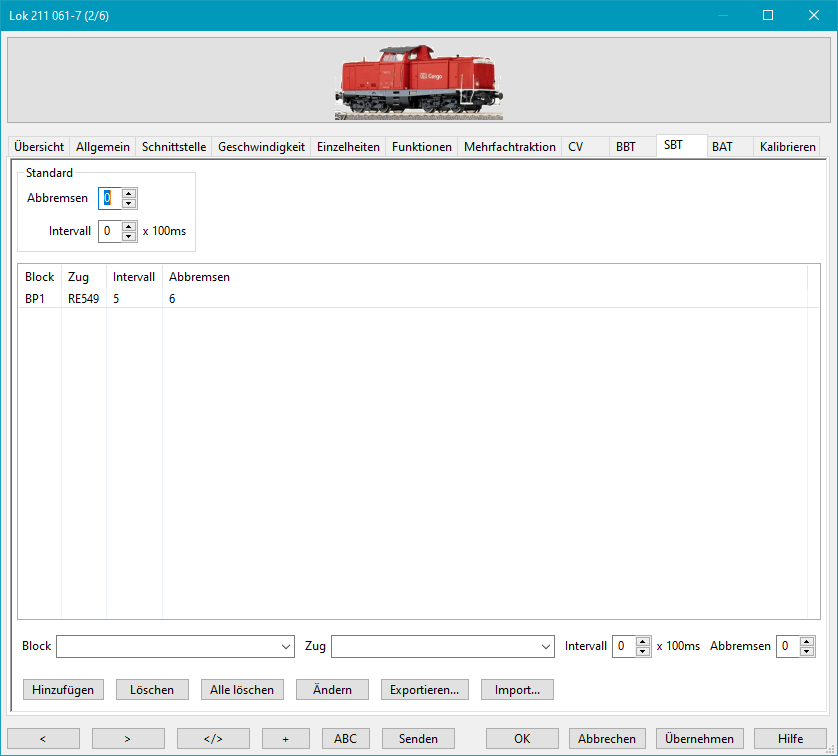Click the Exportieren... button
The image size is (838, 756).
coord(425,690)
